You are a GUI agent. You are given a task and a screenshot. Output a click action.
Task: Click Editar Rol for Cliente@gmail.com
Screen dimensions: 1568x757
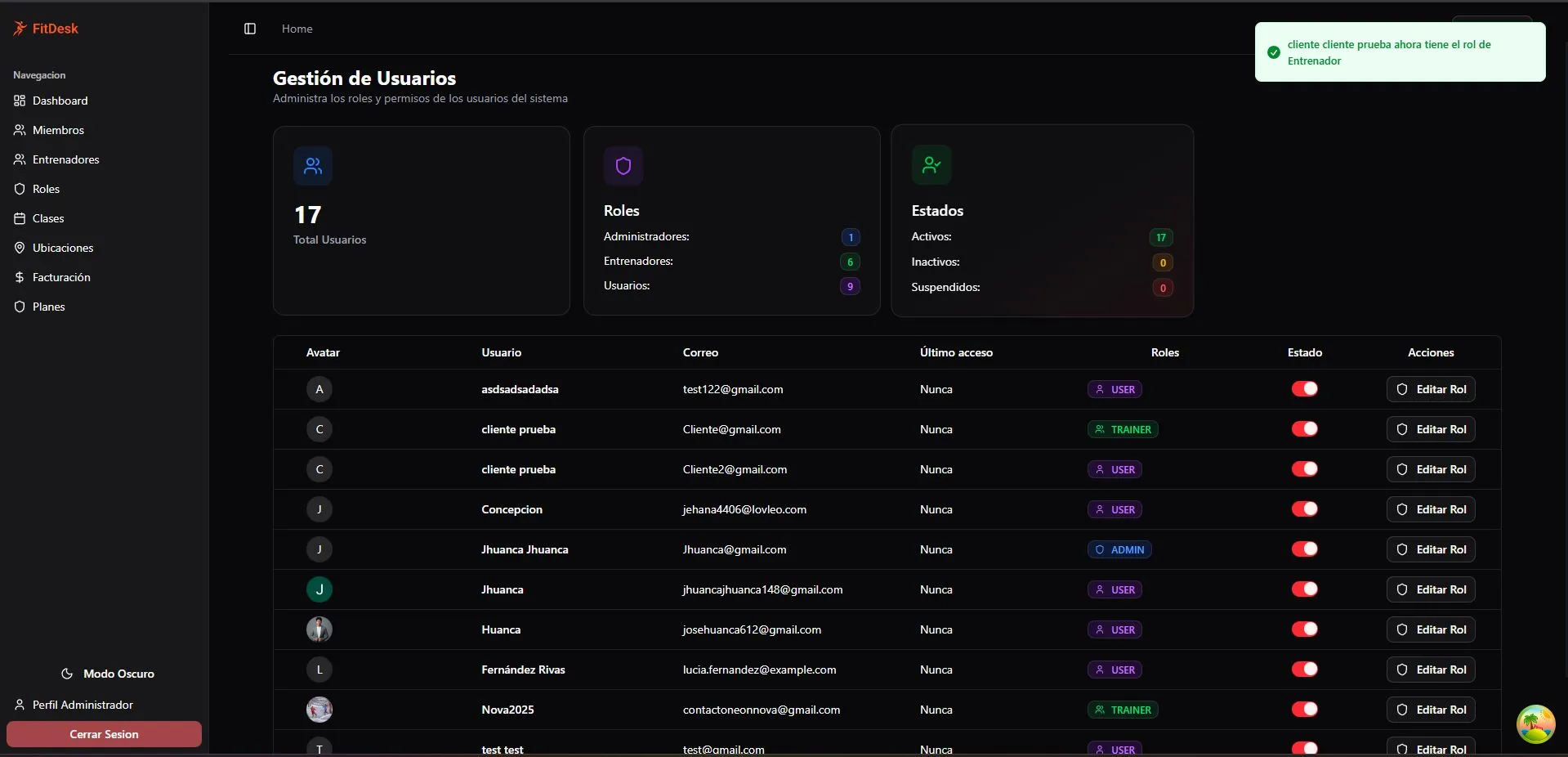pos(1431,429)
